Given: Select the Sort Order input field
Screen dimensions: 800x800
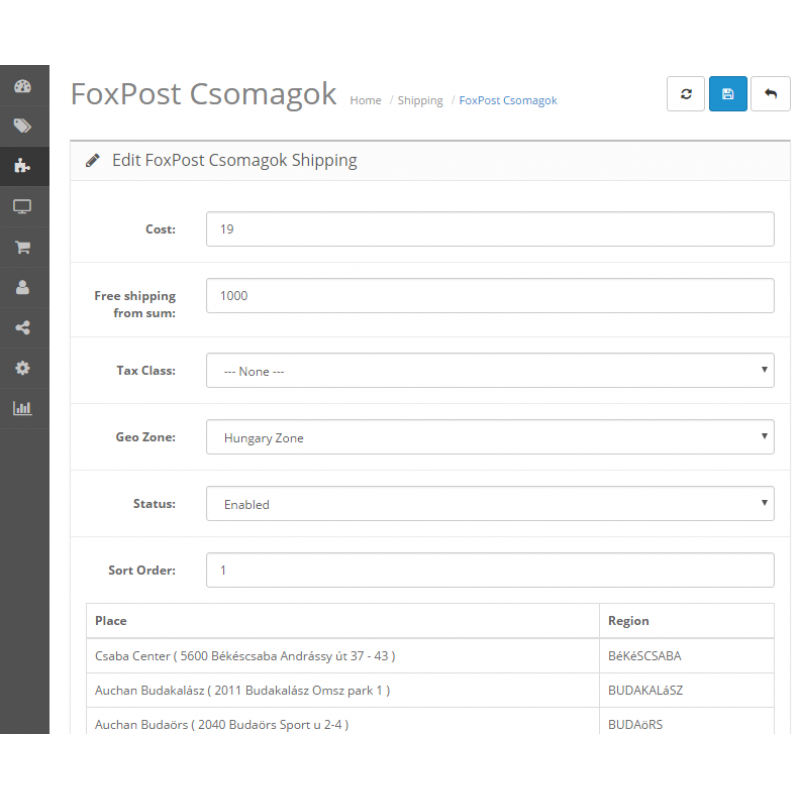Looking at the screenshot, I should [x=490, y=570].
